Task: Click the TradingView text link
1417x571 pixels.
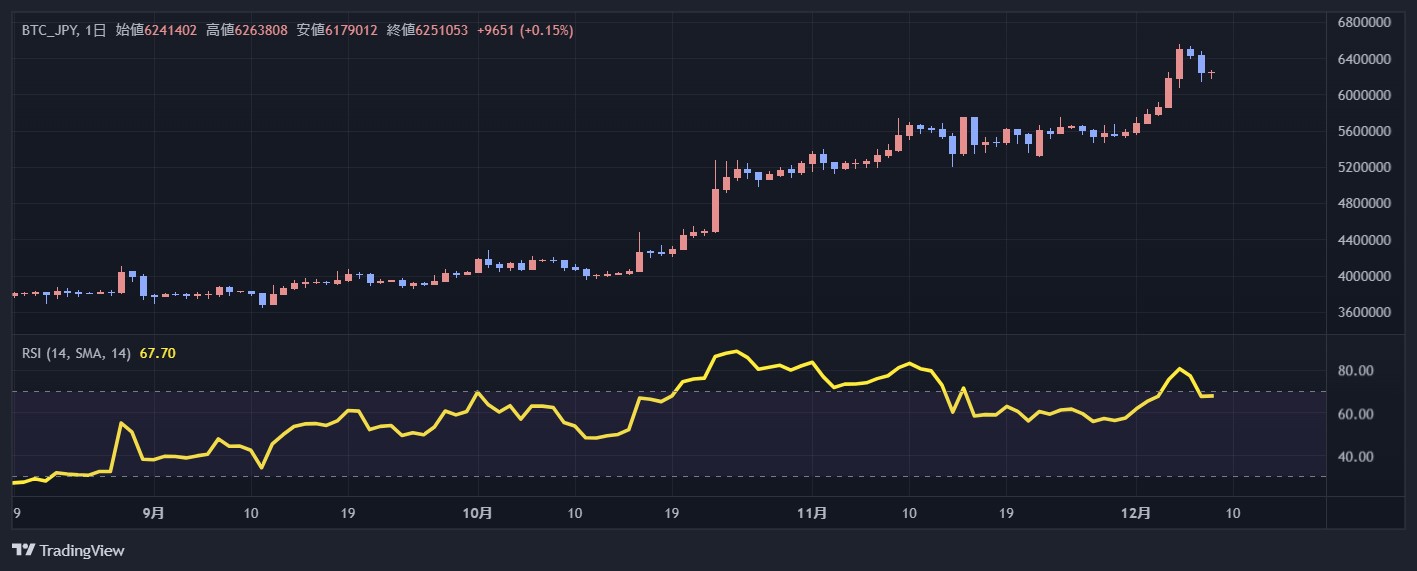Action: click(x=82, y=550)
